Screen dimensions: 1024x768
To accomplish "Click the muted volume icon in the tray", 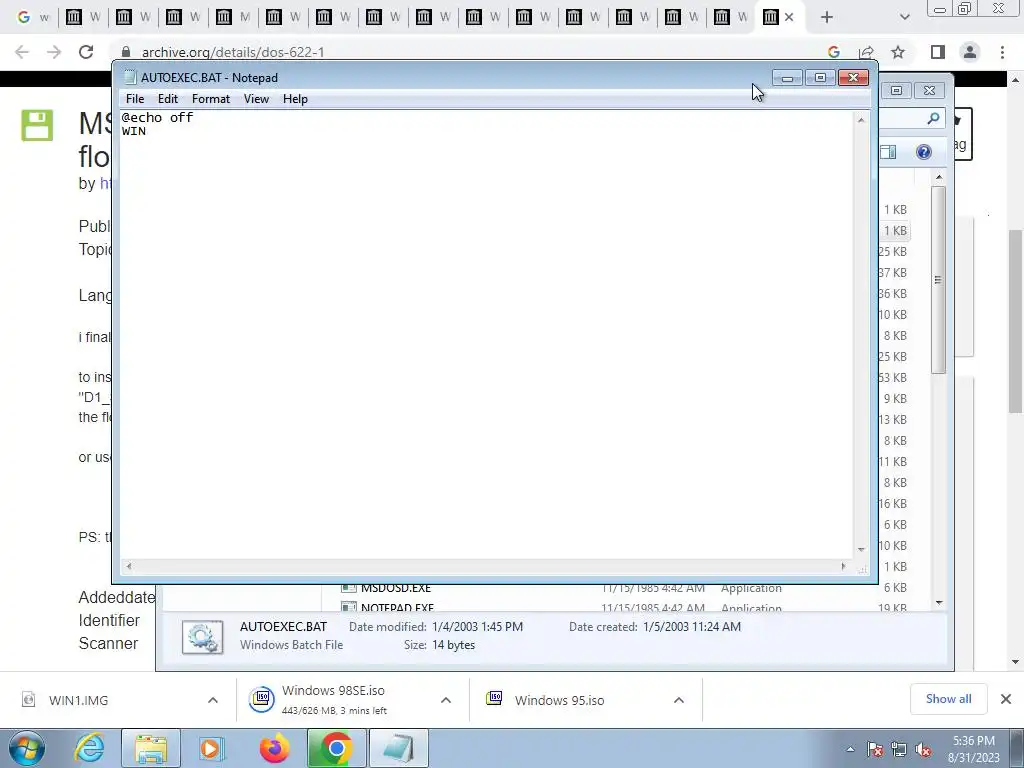I will [x=923, y=749].
